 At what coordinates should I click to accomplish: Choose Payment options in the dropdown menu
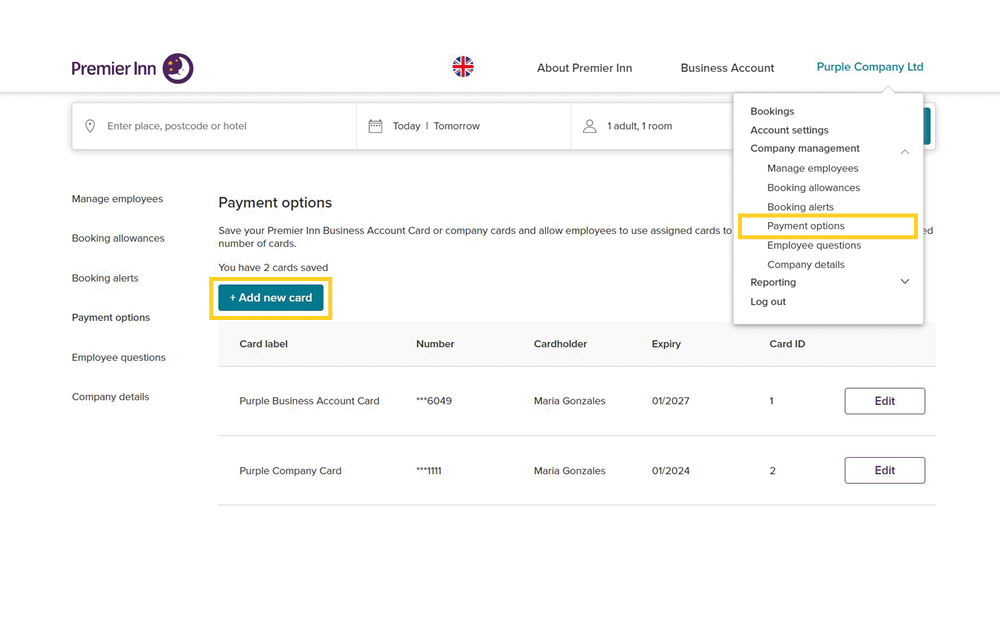[x=805, y=226]
